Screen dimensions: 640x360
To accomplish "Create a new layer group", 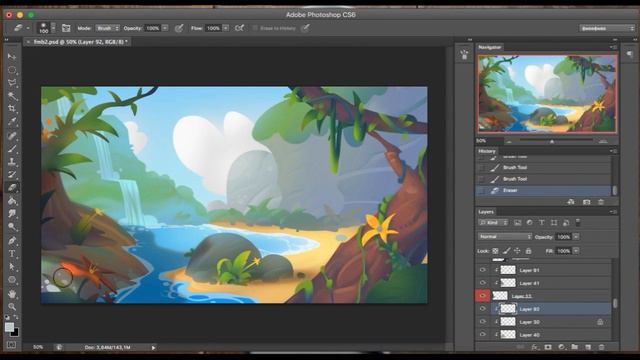I will (x=575, y=347).
